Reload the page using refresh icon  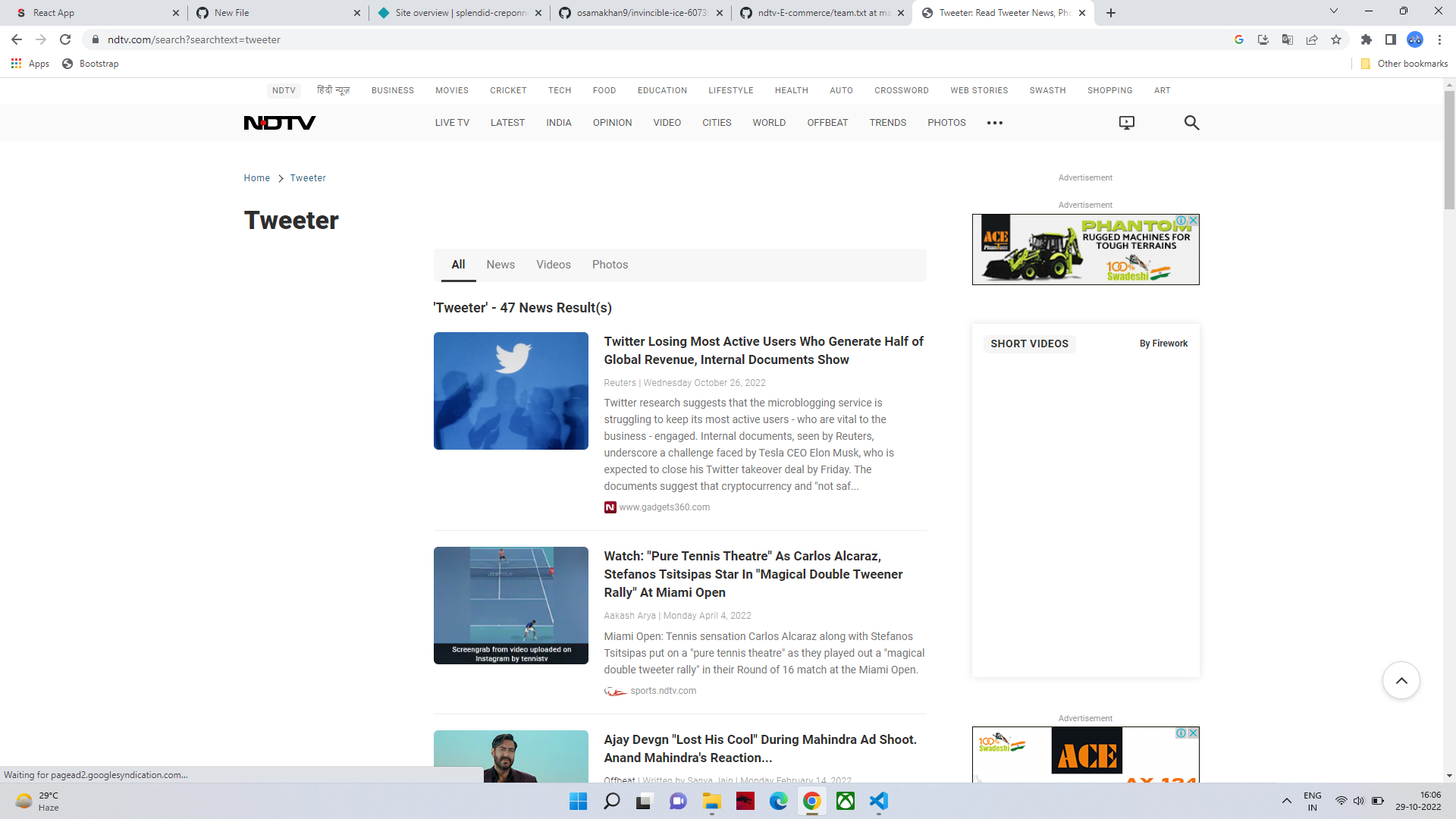point(65,39)
